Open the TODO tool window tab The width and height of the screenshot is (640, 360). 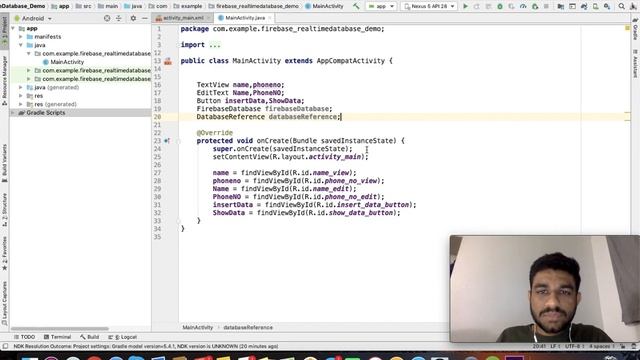[24, 337]
